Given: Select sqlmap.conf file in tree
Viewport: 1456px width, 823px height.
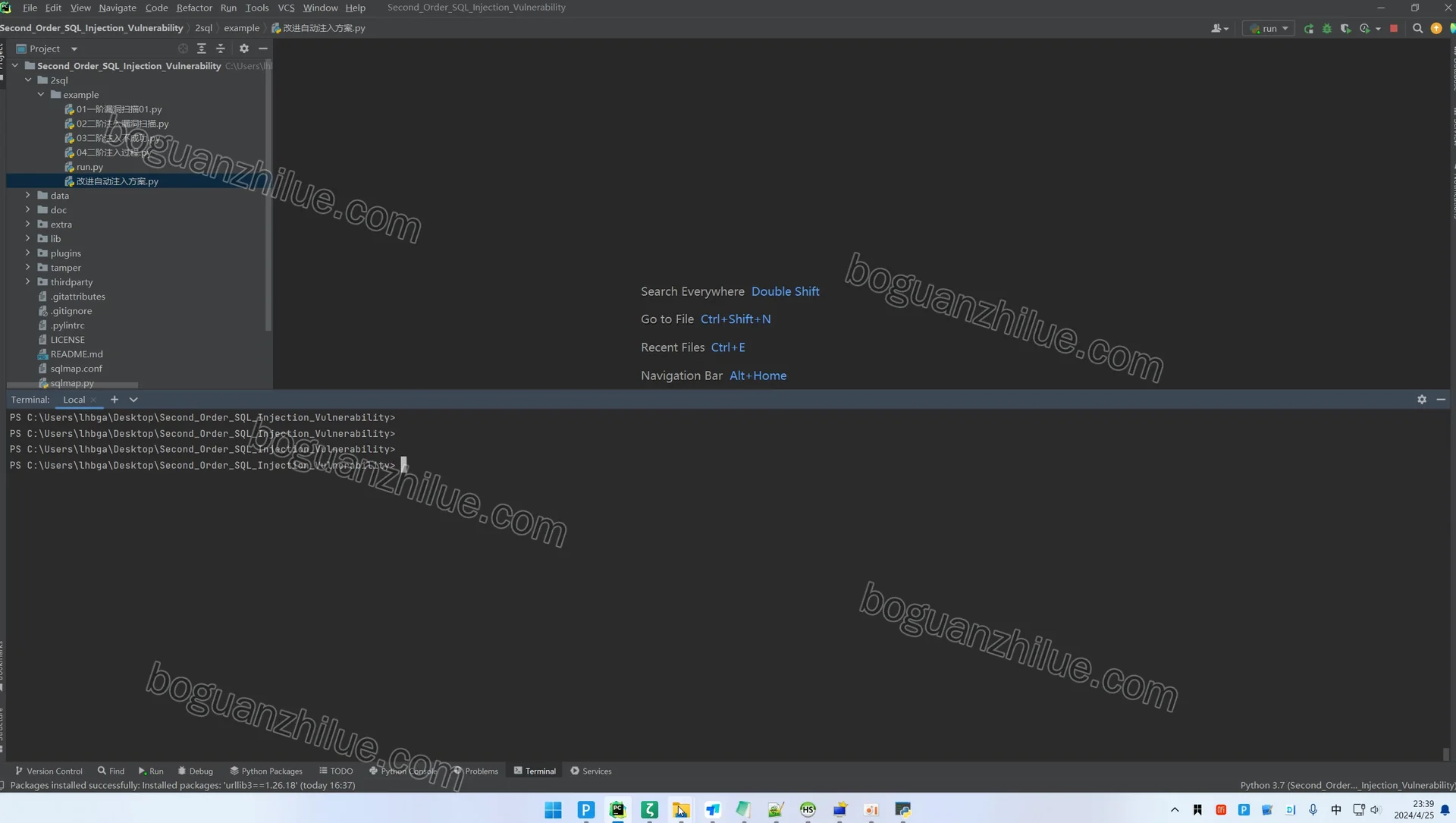Looking at the screenshot, I should 76,369.
